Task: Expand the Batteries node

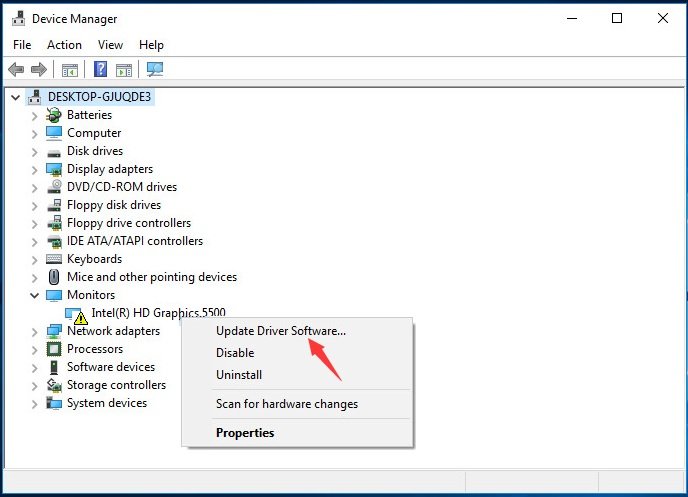Action: pyautogui.click(x=35, y=116)
